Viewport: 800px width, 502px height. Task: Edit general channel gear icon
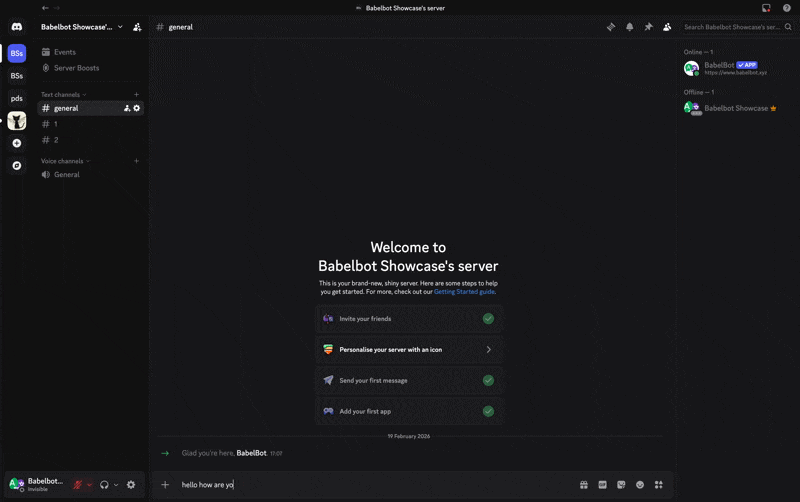[137, 108]
